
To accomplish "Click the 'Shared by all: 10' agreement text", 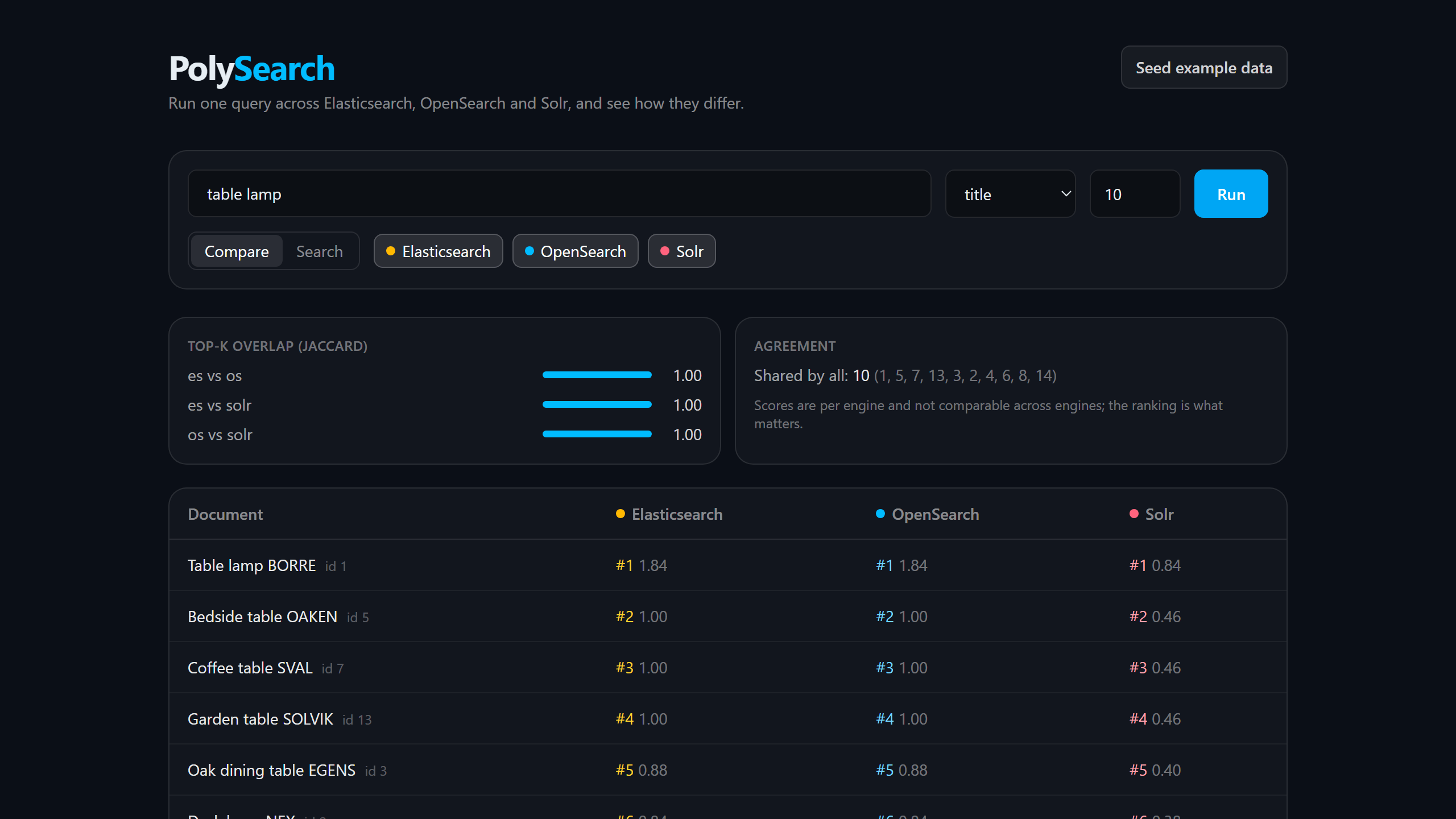I will pos(812,375).
